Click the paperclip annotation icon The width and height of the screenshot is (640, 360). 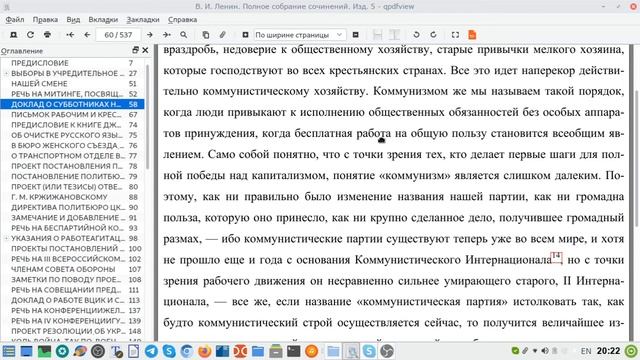coord(222,35)
